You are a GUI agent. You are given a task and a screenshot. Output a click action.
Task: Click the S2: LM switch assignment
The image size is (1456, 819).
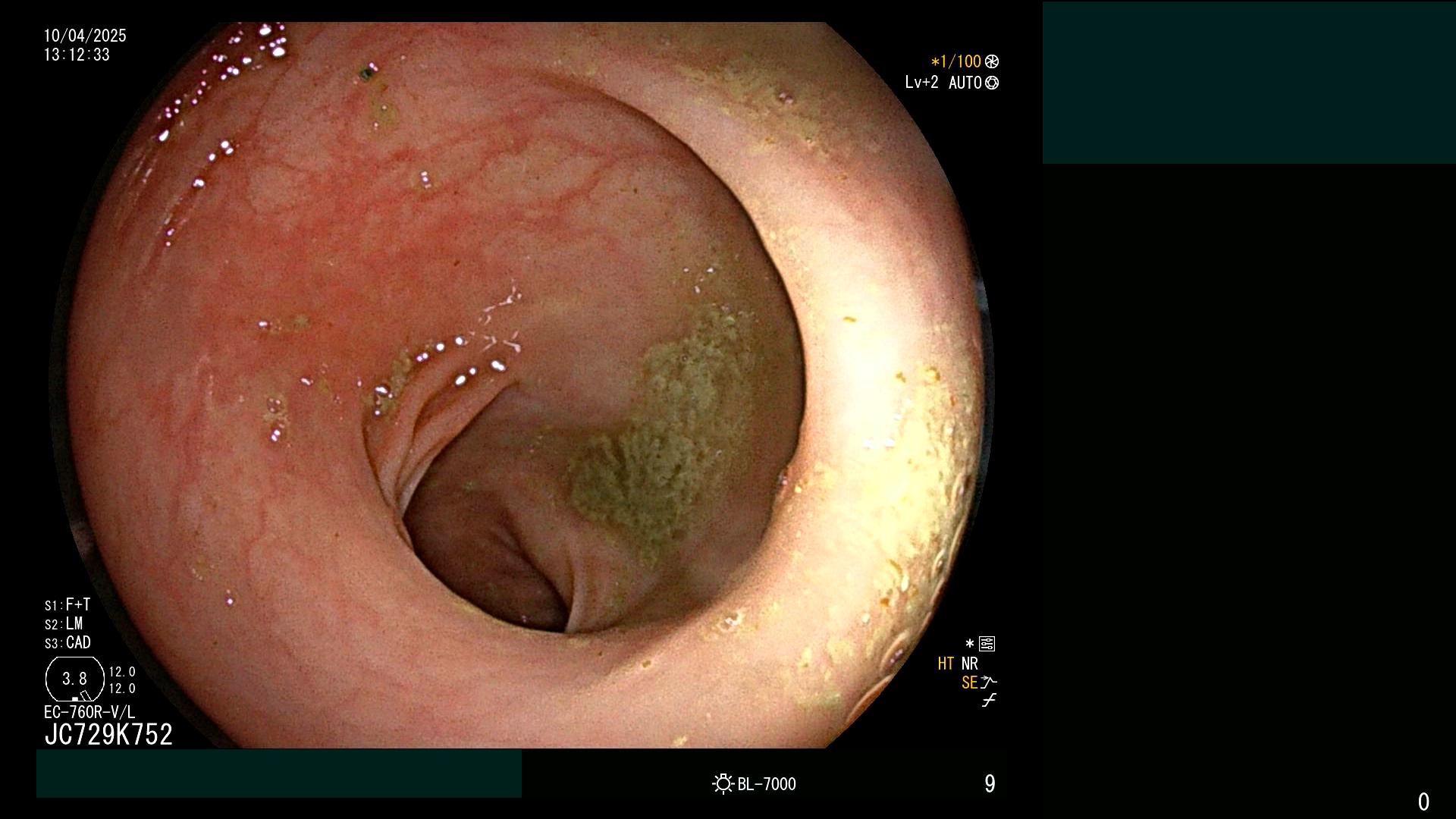pos(64,623)
